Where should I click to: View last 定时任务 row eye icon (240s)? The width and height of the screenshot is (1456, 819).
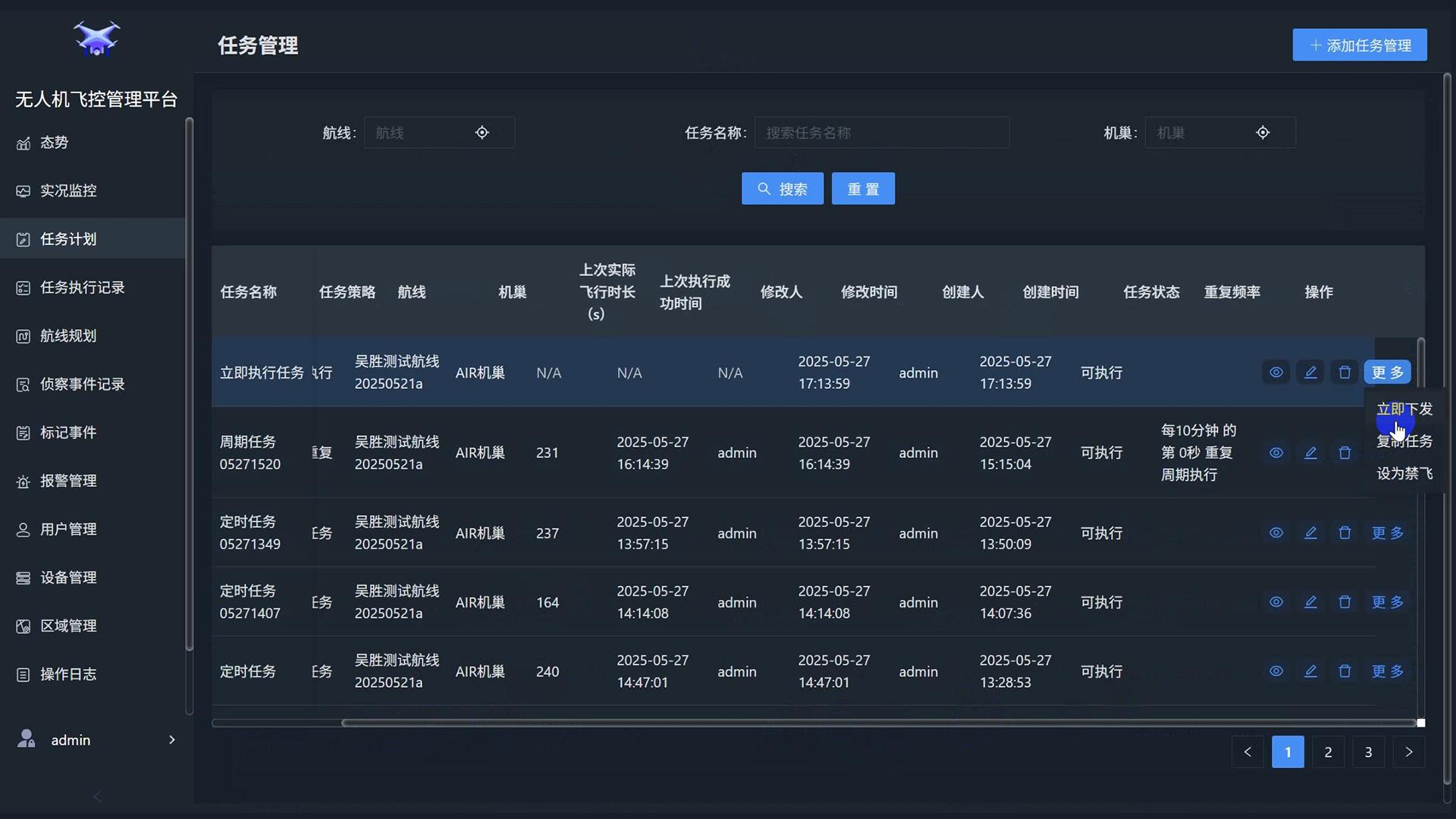pyautogui.click(x=1276, y=671)
